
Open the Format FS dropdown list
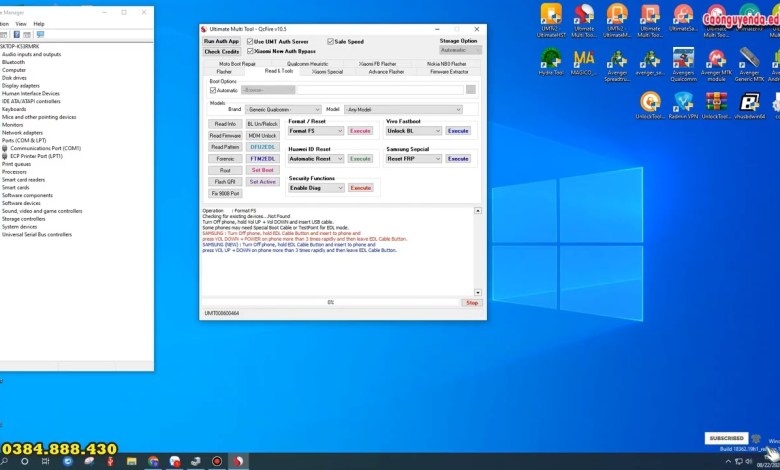pyautogui.click(x=316, y=131)
